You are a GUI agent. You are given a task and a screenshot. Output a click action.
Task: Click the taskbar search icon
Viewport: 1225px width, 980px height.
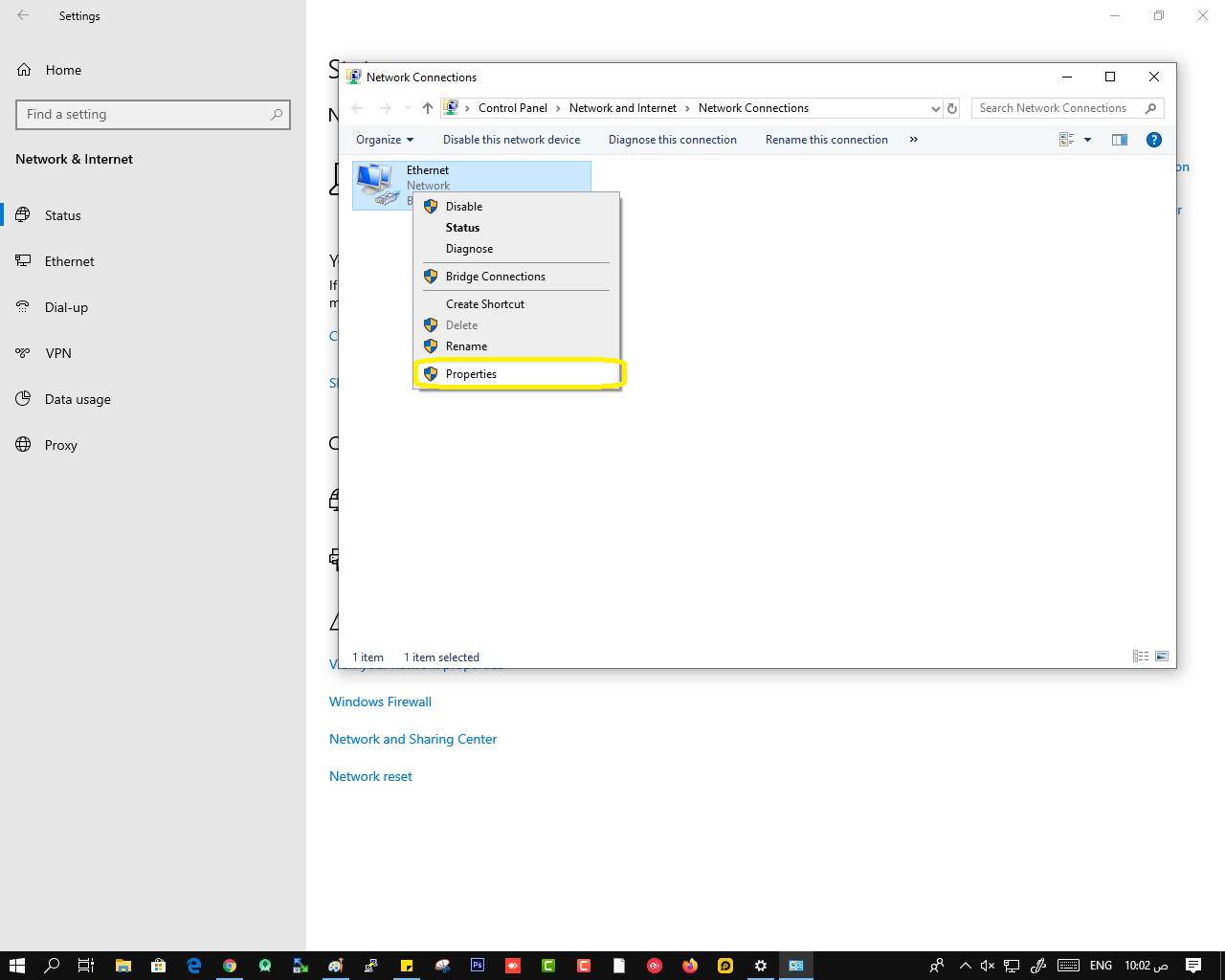coord(53,966)
